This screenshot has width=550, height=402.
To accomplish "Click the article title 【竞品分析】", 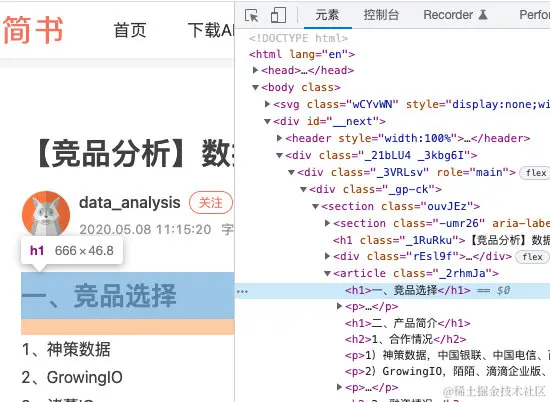I will point(136,154).
